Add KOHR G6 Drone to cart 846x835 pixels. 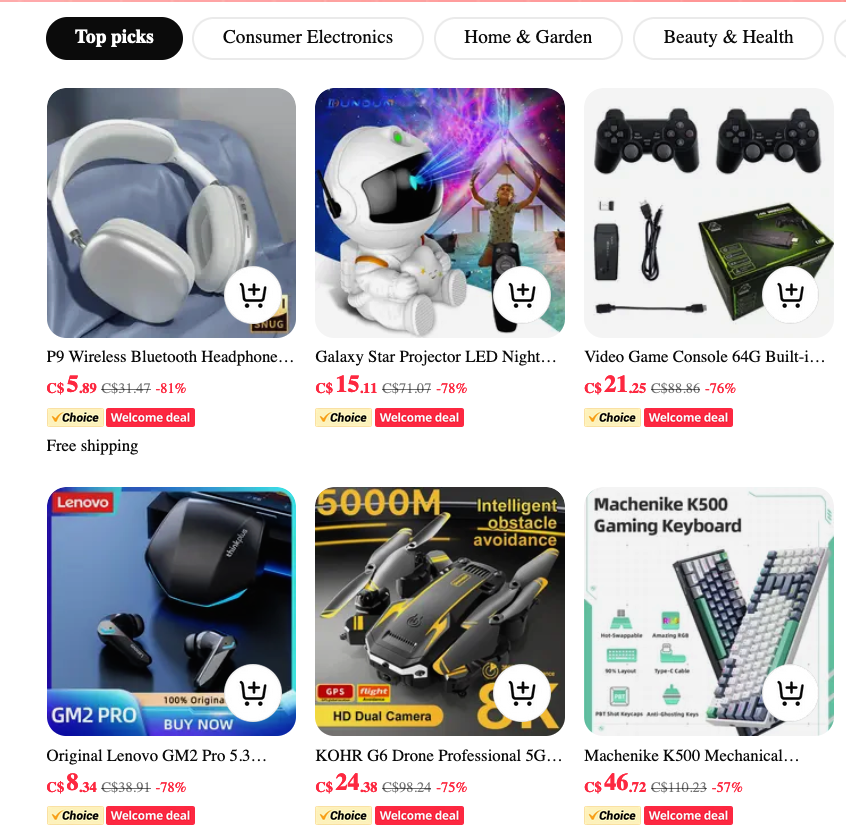click(522, 693)
